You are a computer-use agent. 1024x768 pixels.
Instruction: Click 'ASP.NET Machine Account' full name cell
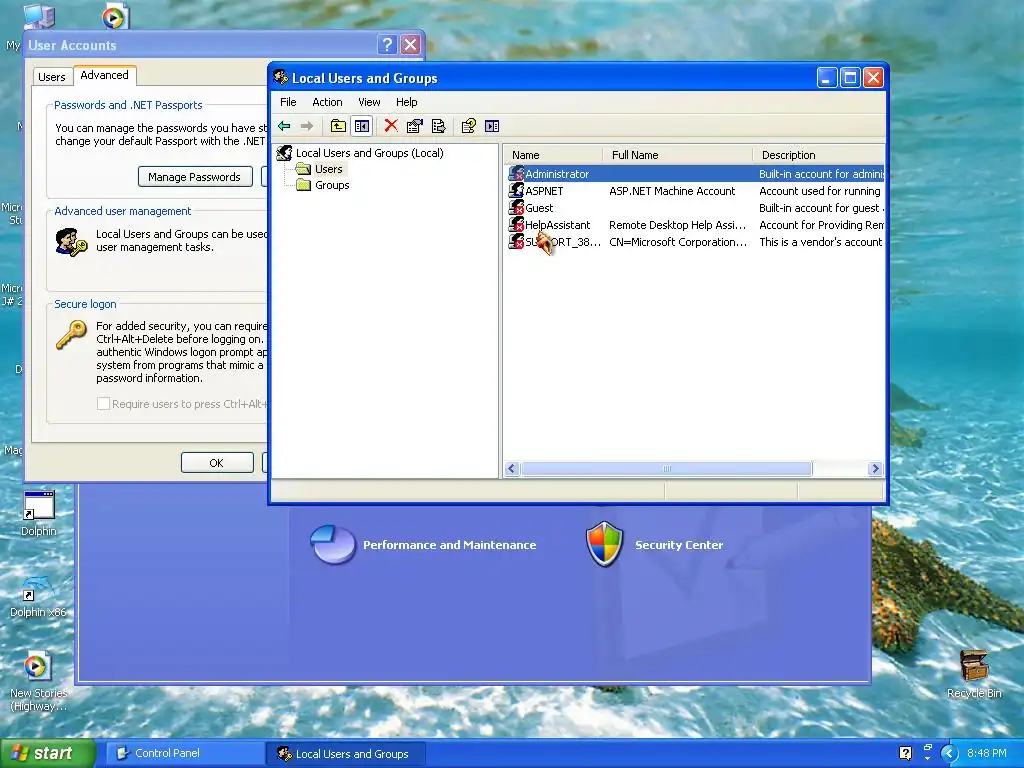[672, 191]
